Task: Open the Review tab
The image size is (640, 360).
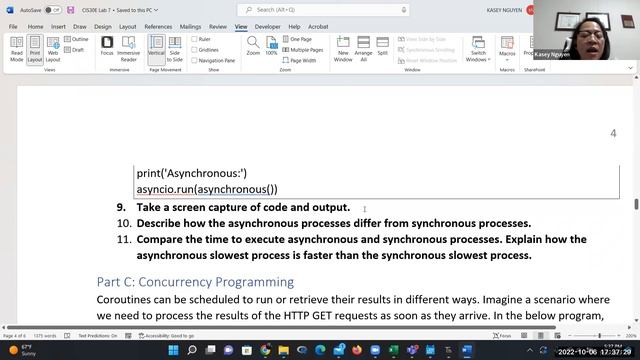Action: pyautogui.click(x=218, y=27)
